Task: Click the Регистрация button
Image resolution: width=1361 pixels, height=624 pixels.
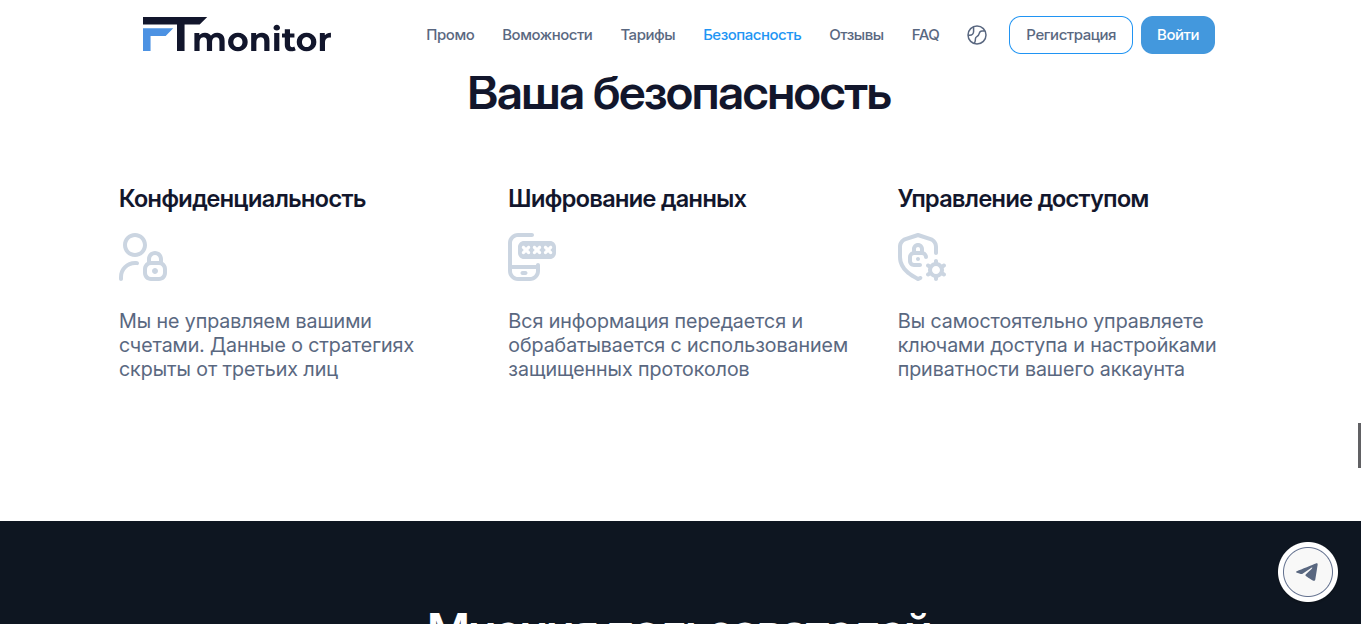Action: pos(1071,35)
